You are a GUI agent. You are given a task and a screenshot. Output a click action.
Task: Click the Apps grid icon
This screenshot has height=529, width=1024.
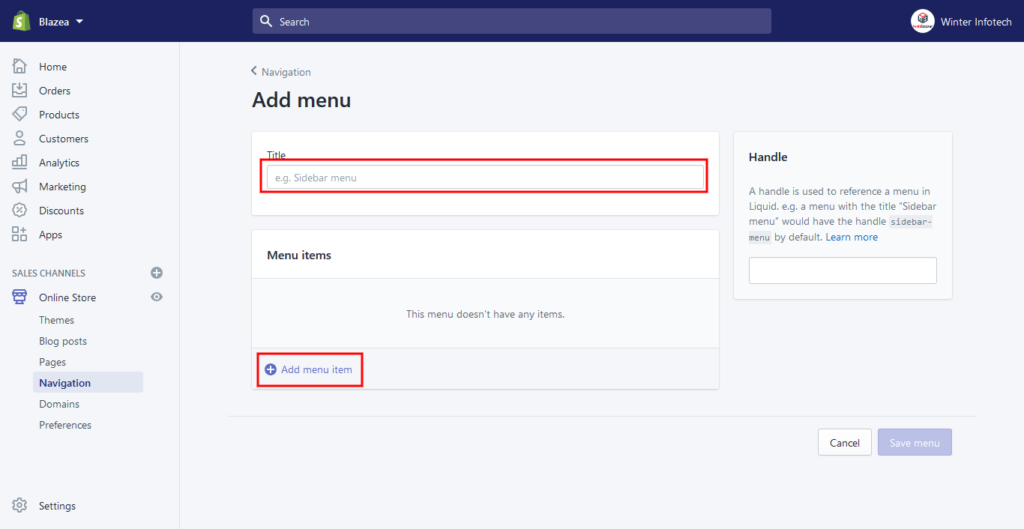tap(19, 235)
